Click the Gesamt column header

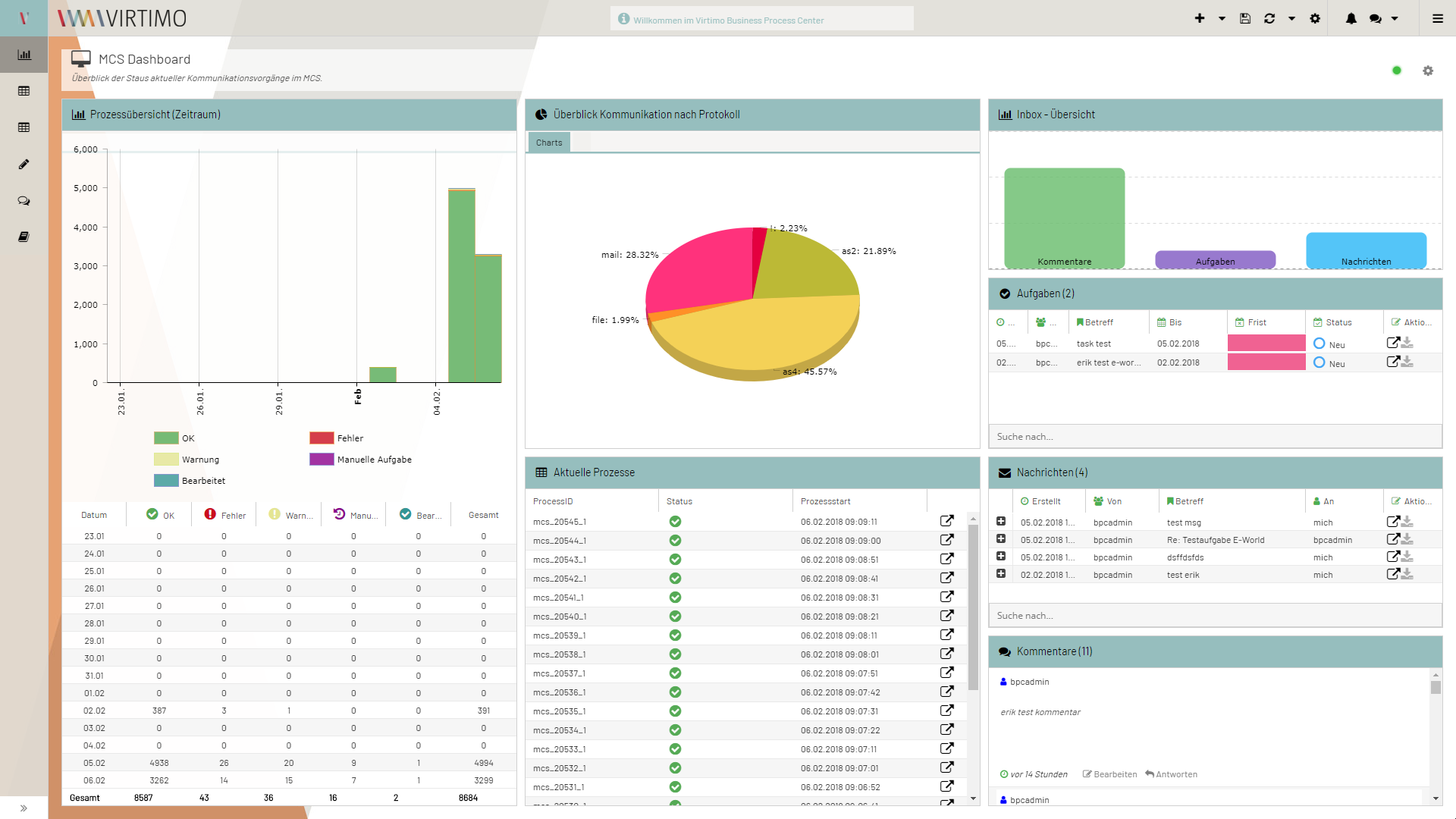point(484,515)
